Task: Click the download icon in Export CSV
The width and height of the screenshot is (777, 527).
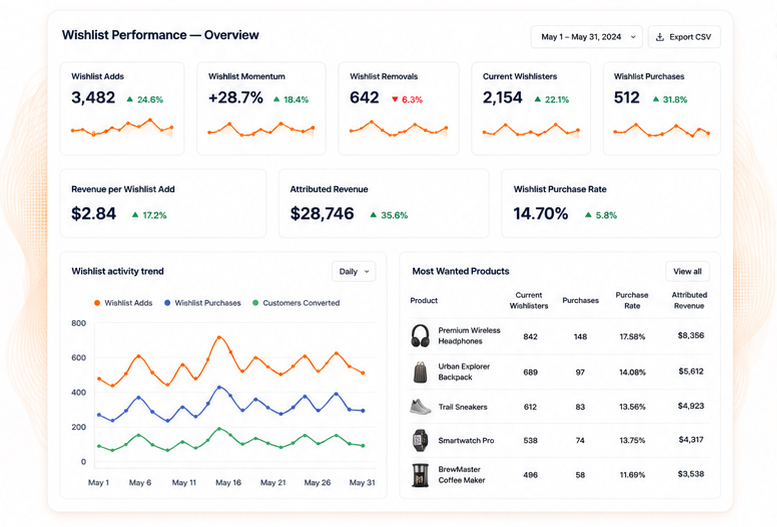Action: pos(660,37)
